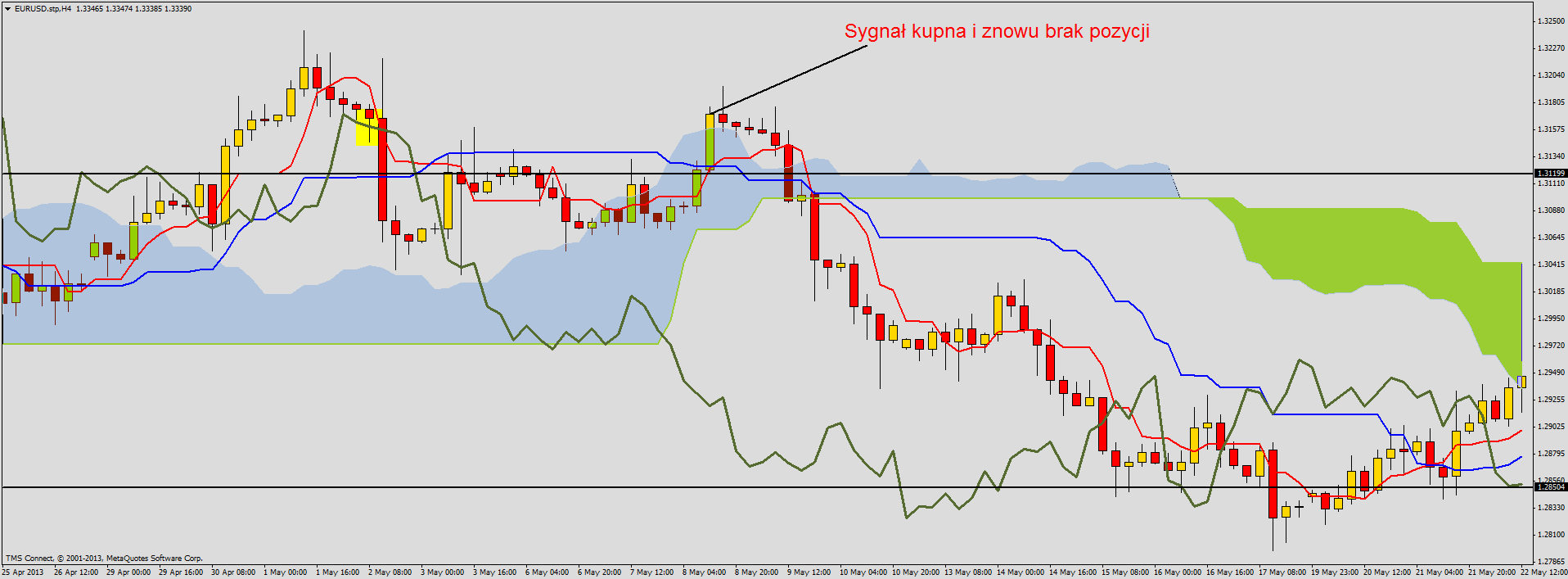
Task: Click the '21 May 20:00' time axis label
Action: click(x=1492, y=572)
